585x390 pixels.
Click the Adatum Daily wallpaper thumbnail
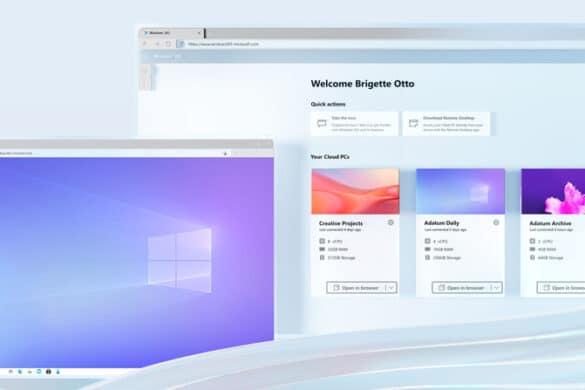[x=460, y=191]
